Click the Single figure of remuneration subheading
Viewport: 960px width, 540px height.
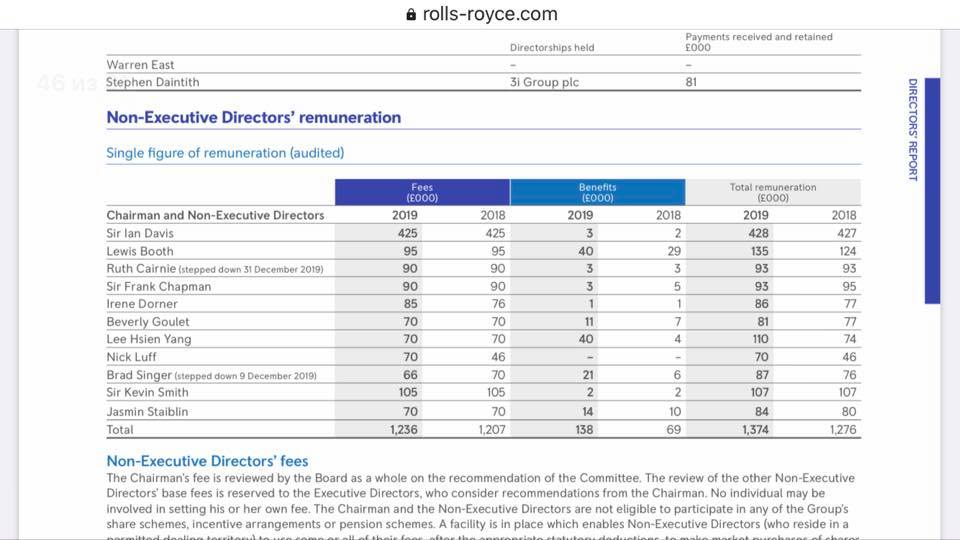tap(225, 153)
